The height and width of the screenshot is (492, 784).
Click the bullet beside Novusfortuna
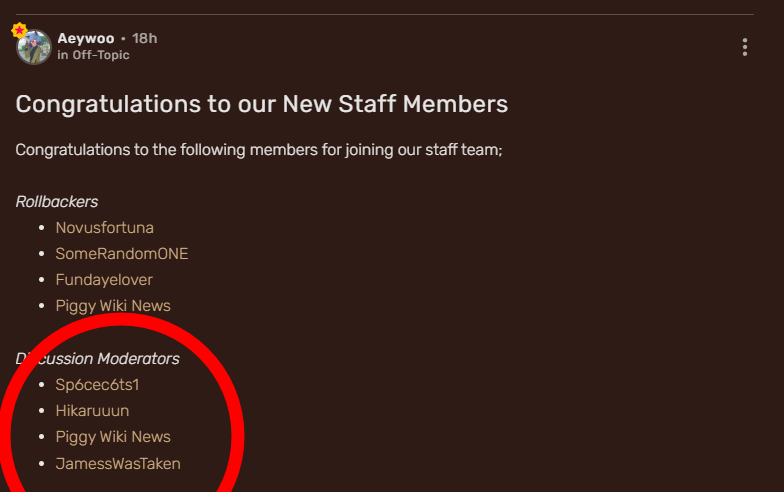tap(41, 228)
